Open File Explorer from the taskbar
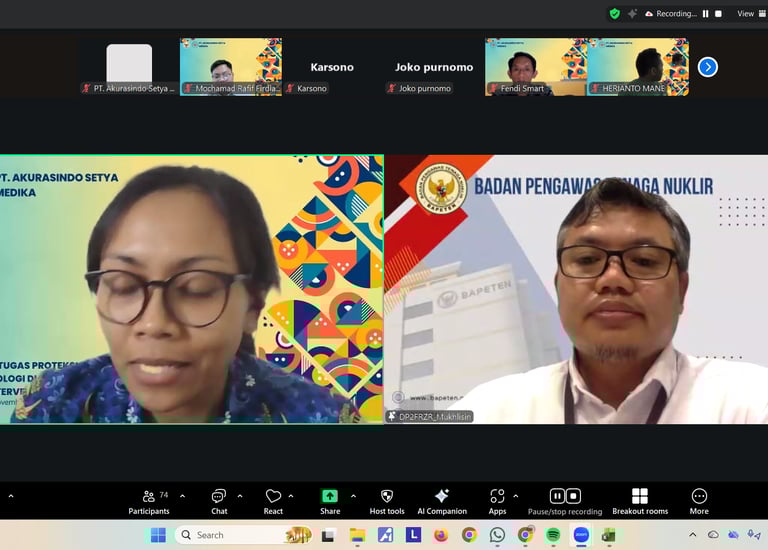Screen dimensions: 768x550 tap(357, 535)
